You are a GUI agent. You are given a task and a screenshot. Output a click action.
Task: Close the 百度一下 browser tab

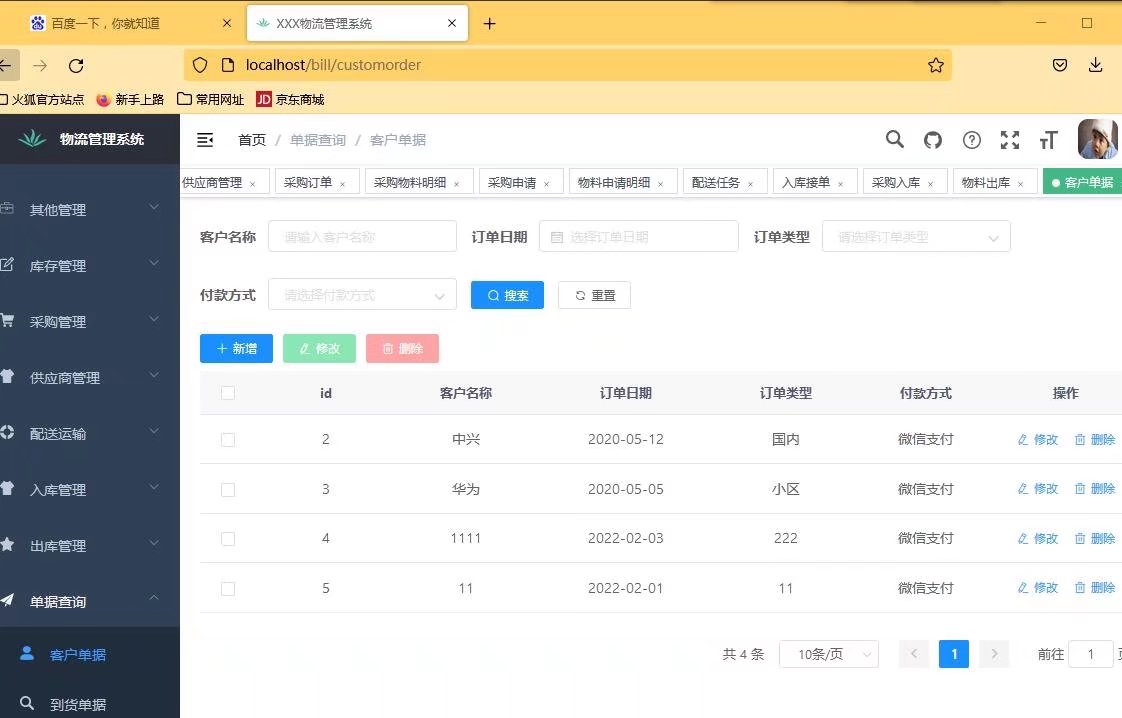pos(227,23)
